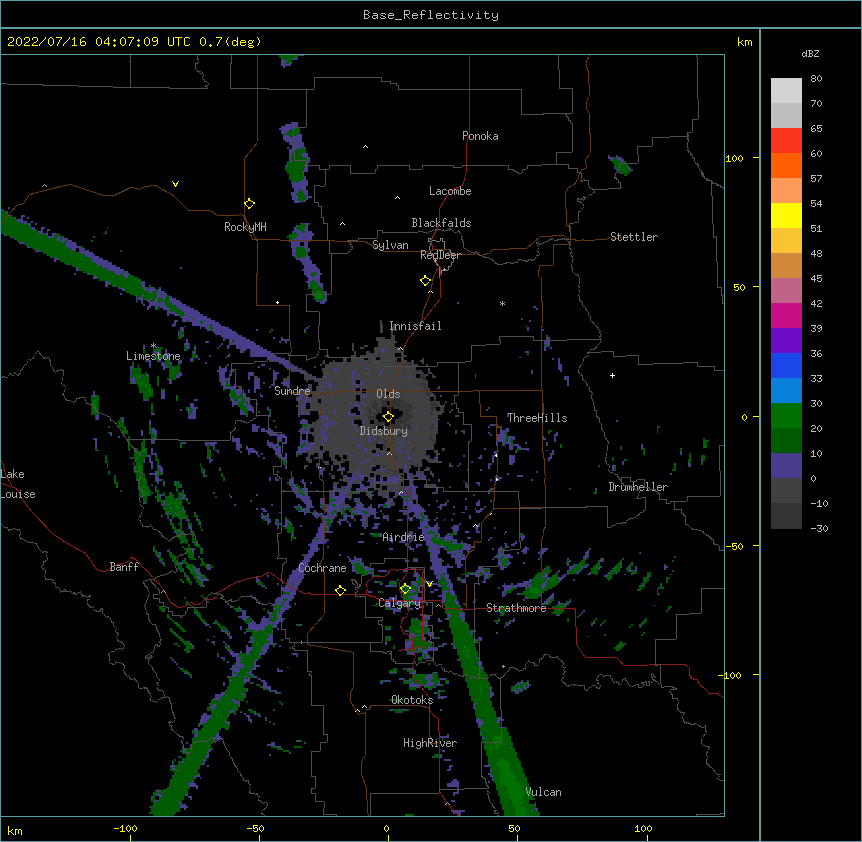Screen dimensions: 862x842
Task: Click the Blackfalds city label
Action: point(441,223)
